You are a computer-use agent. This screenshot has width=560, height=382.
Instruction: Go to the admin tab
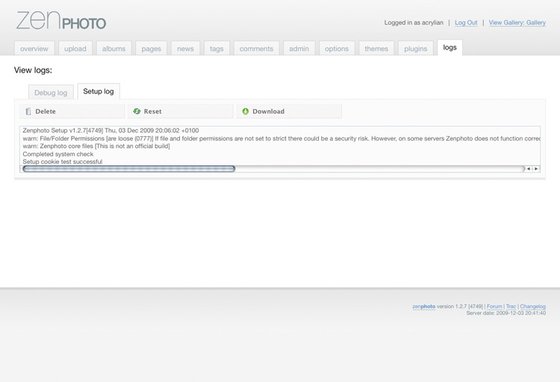tap(299, 49)
